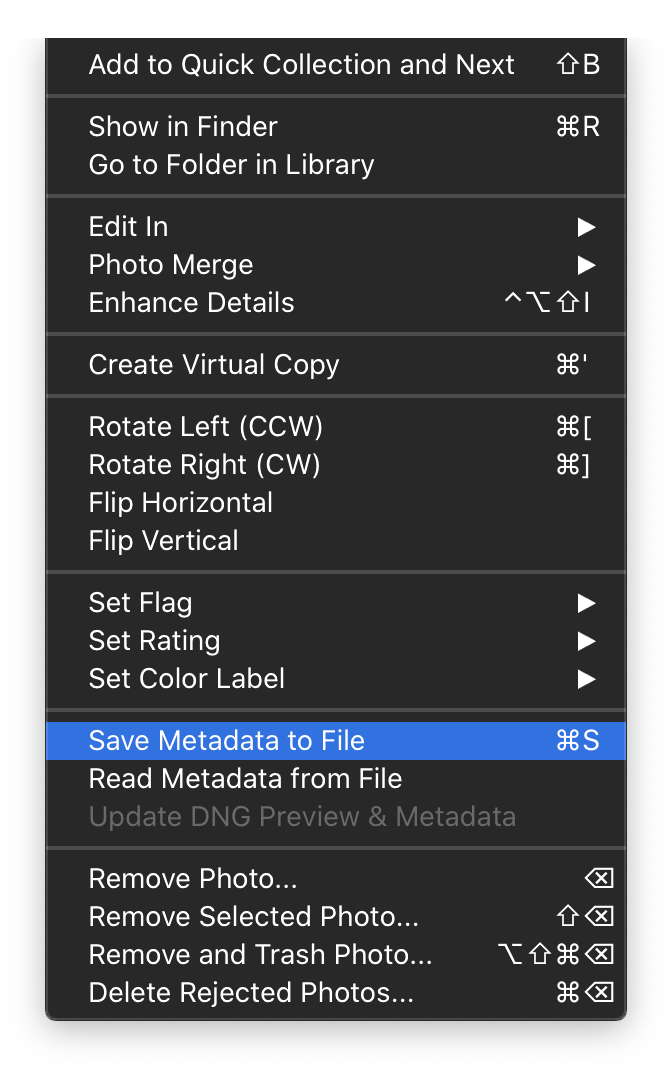Select Flip Horizontal
Image resolution: width=672 pixels, height=1074 pixels.
pyautogui.click(x=181, y=503)
